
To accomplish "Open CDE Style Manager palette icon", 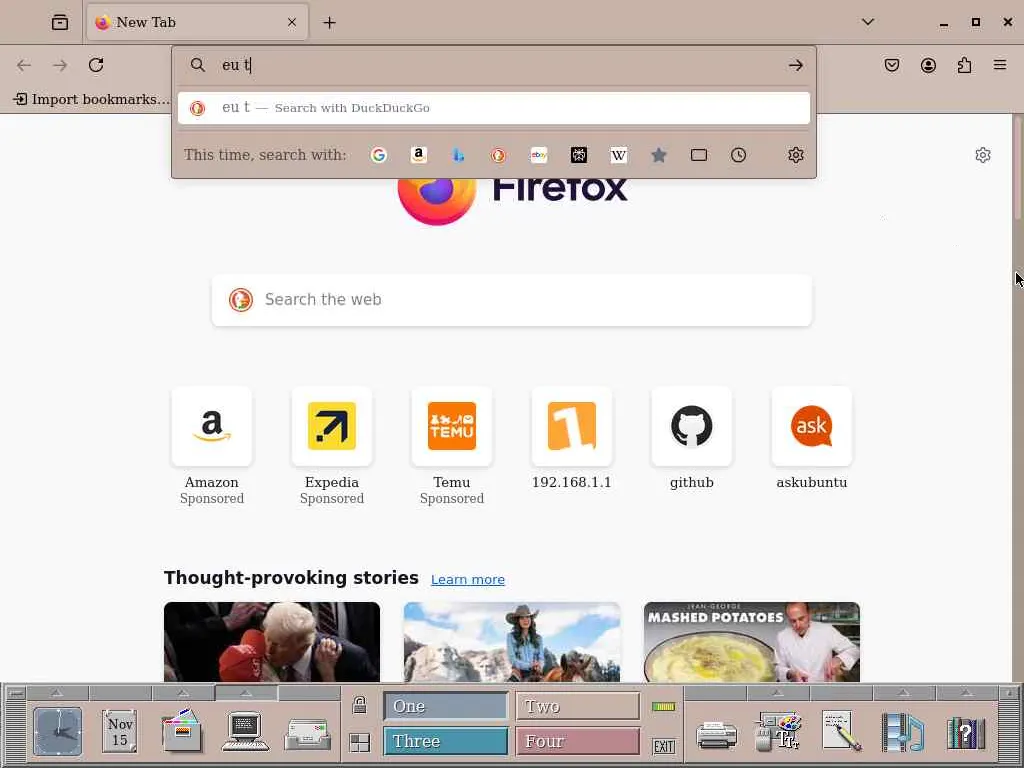I will coord(778,731).
